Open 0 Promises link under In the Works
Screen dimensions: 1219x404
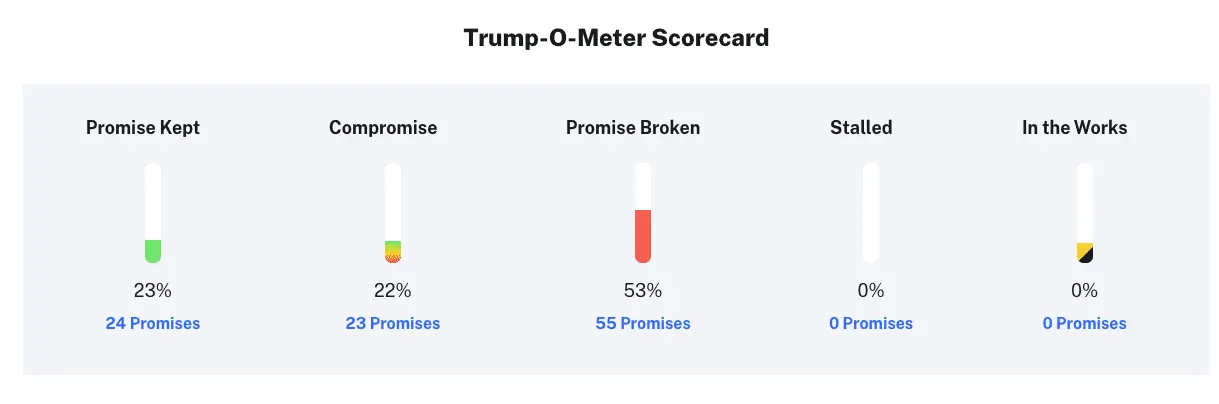click(x=1084, y=323)
